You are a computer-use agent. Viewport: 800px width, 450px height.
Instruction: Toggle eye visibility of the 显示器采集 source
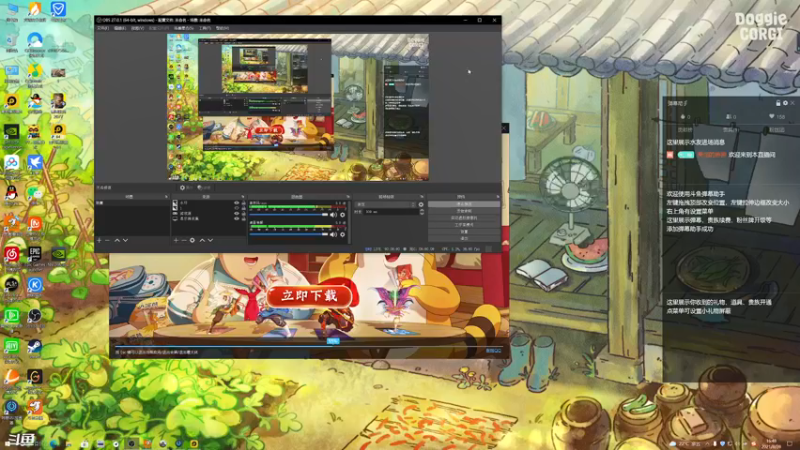click(x=236, y=218)
